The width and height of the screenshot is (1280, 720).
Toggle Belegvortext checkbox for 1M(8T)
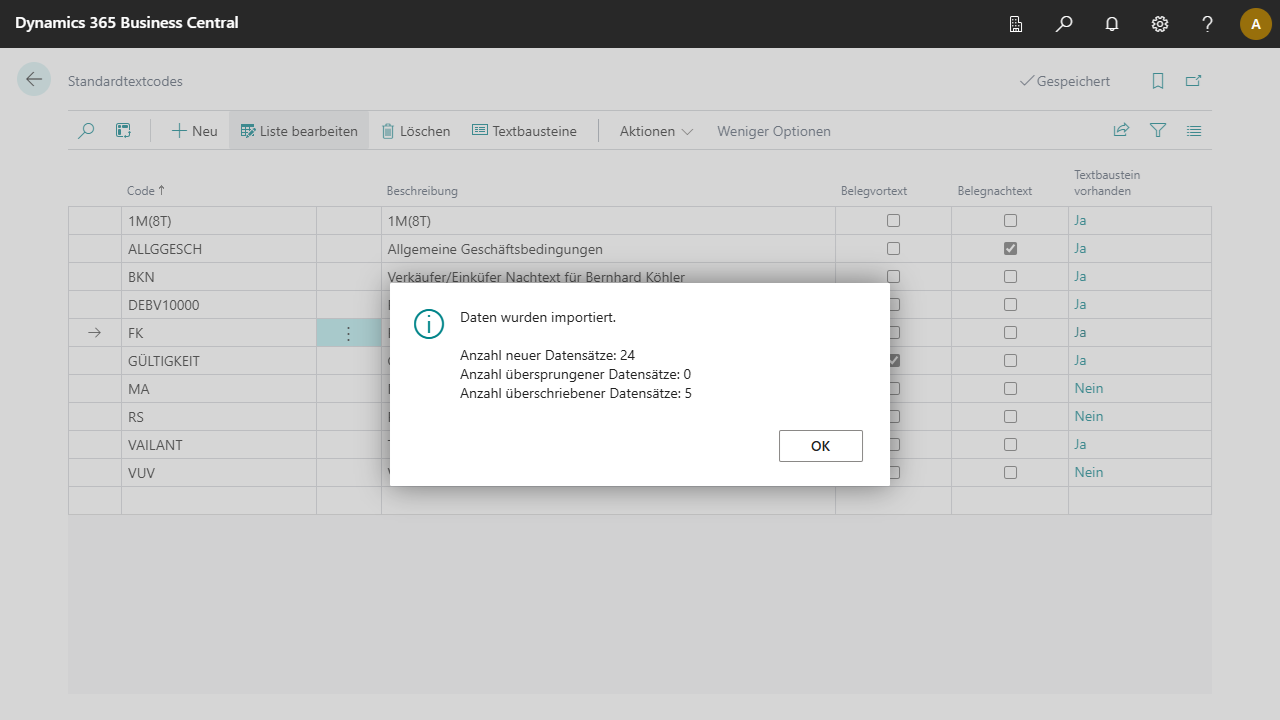pos(893,221)
